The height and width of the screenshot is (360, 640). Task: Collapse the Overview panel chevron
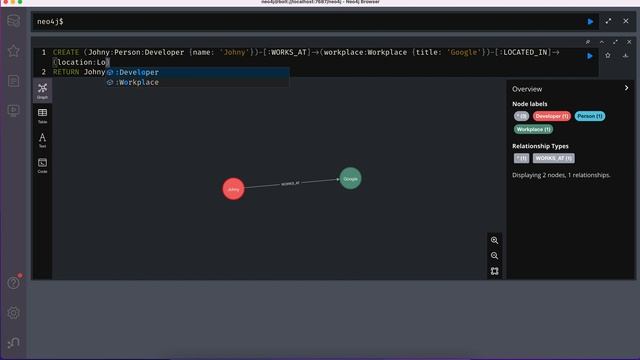627,88
